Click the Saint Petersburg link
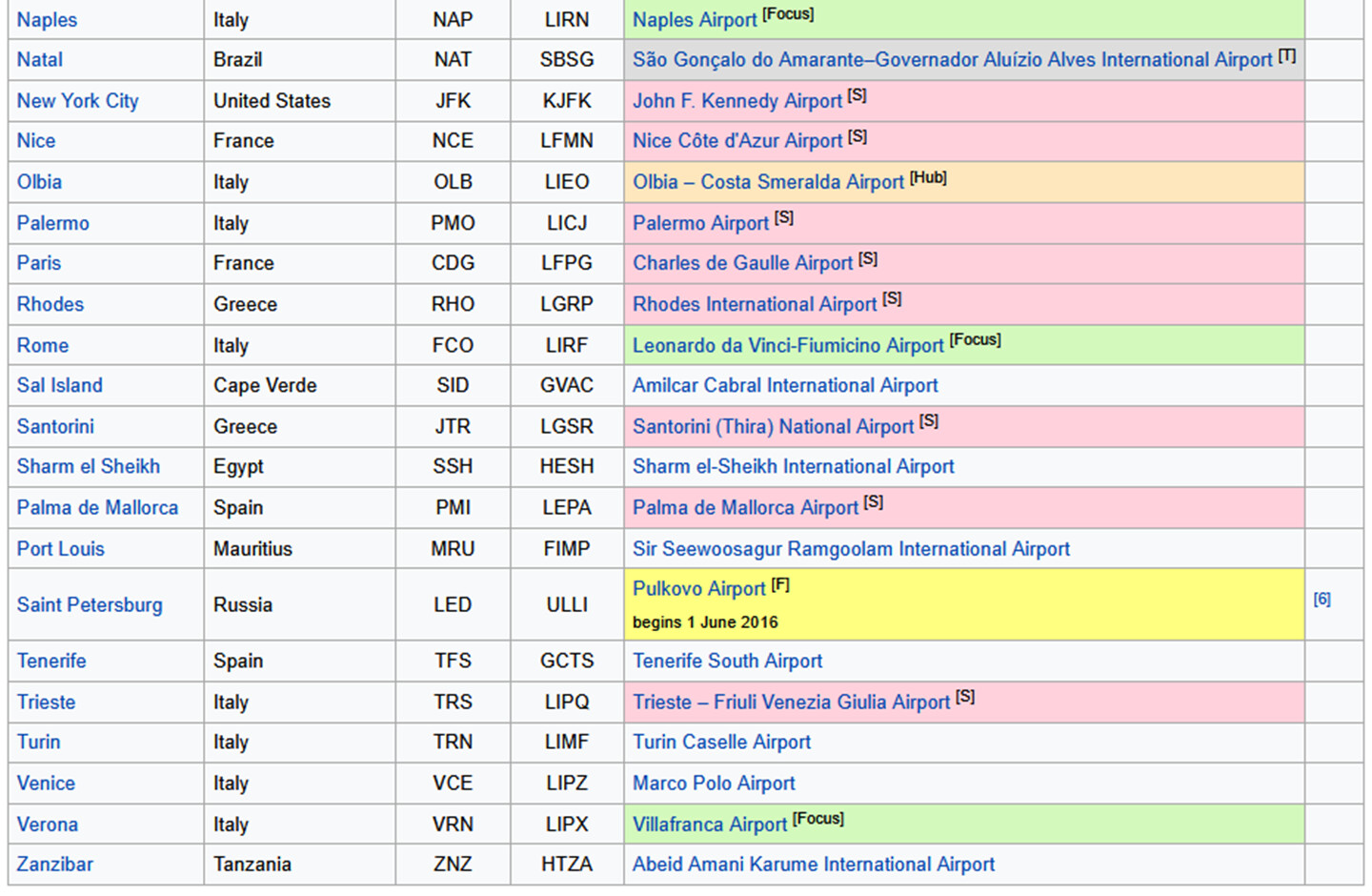1372x896 pixels. [x=90, y=605]
